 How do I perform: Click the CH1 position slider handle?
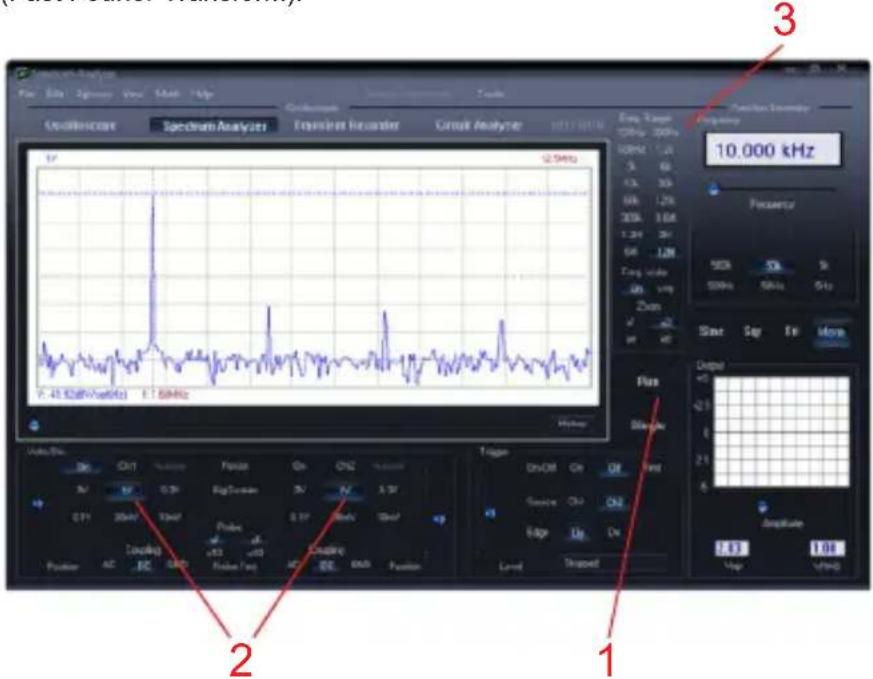[37, 504]
